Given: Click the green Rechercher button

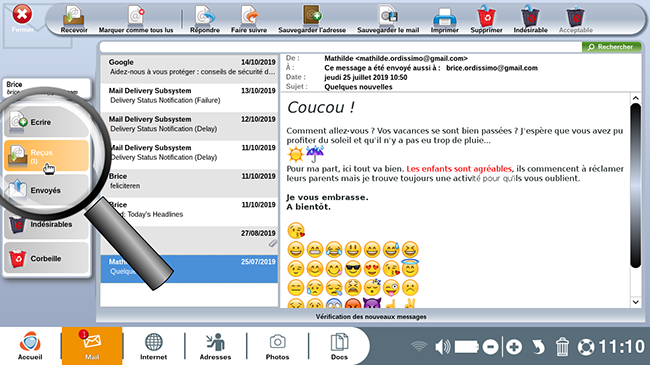Looking at the screenshot, I should (x=611, y=47).
